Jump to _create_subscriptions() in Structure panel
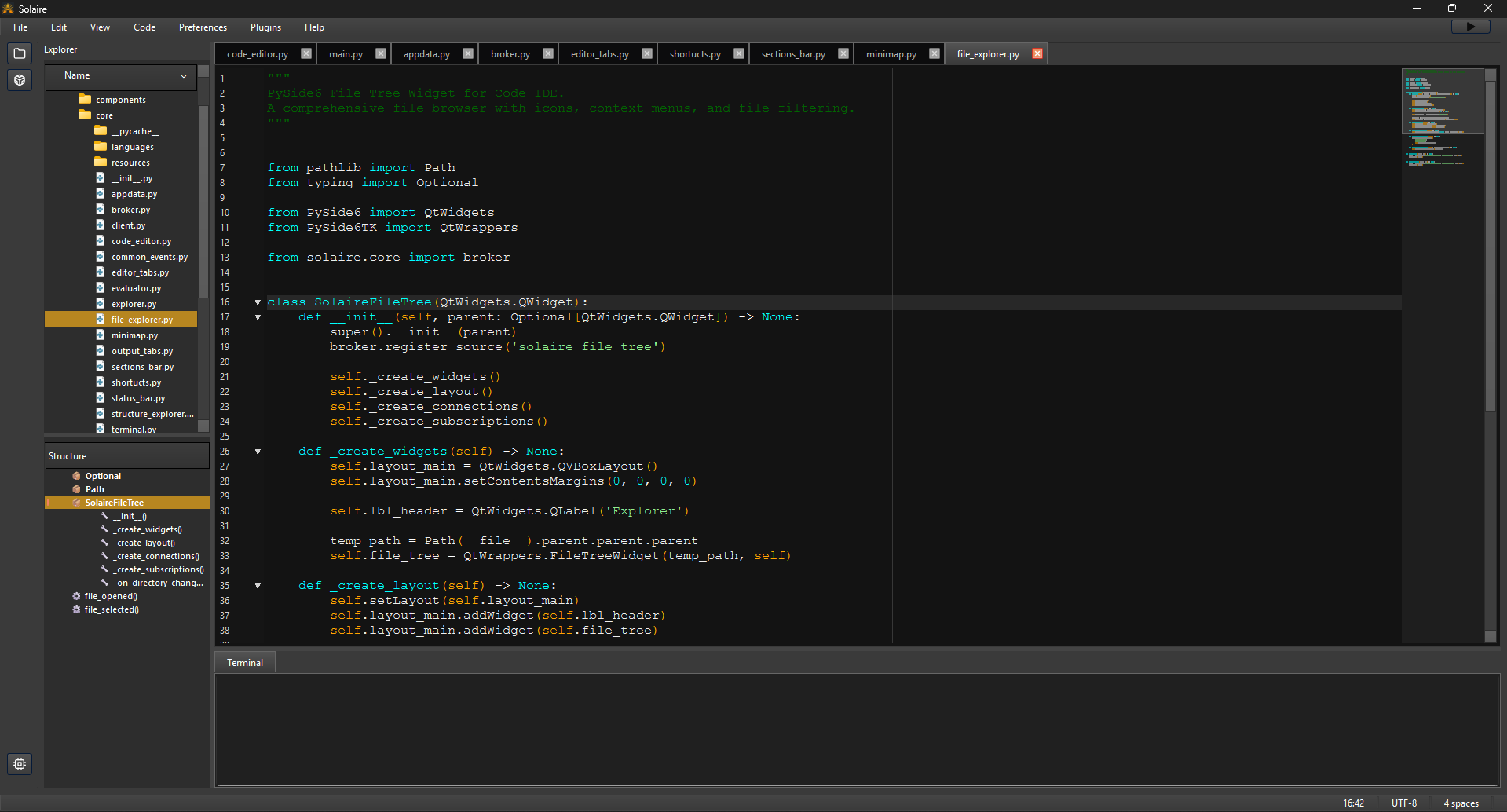This screenshot has height=812, width=1507. coord(158,569)
